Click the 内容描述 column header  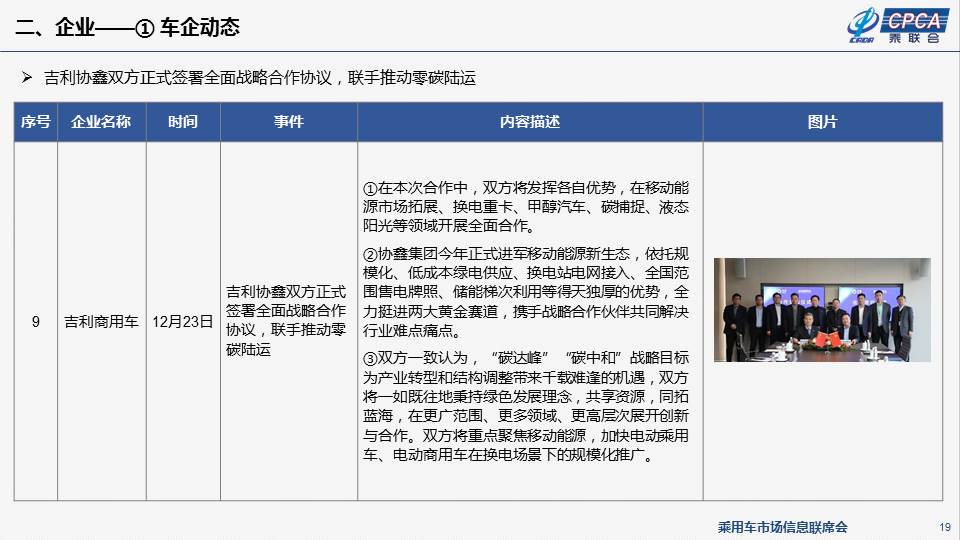coord(530,122)
